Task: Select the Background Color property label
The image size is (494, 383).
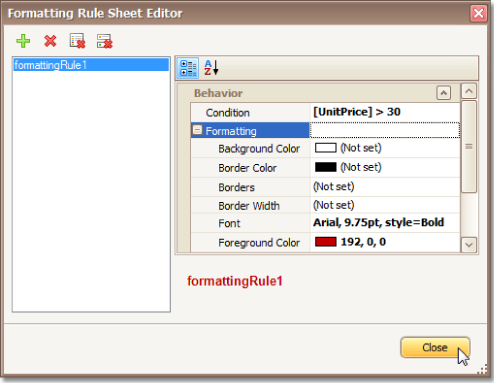Action: point(259,149)
